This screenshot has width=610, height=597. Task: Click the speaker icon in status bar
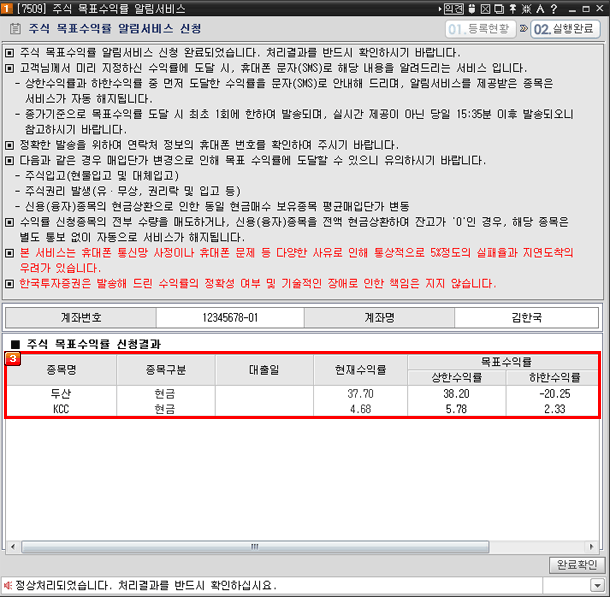[x=7, y=585]
